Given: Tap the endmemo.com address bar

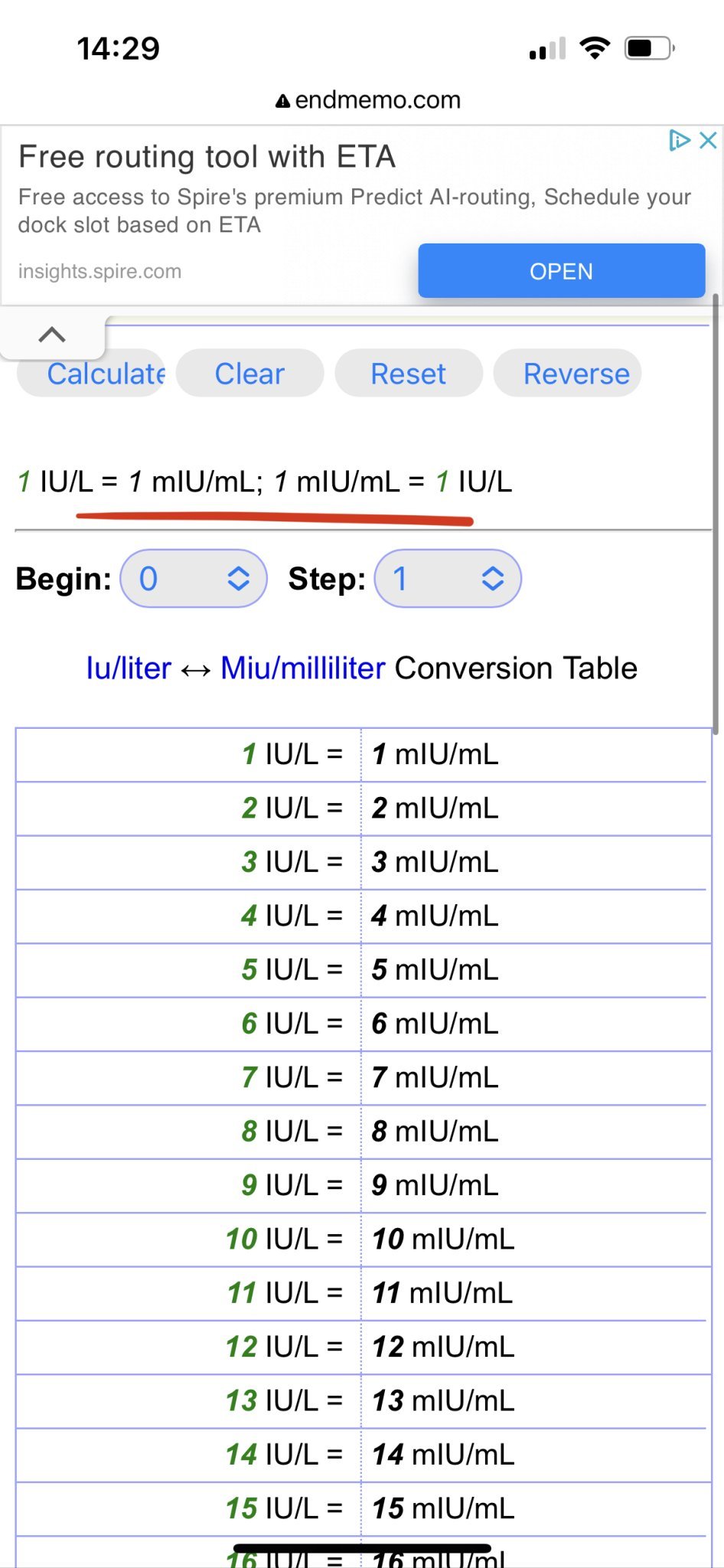Looking at the screenshot, I should pyautogui.click(x=369, y=100).
